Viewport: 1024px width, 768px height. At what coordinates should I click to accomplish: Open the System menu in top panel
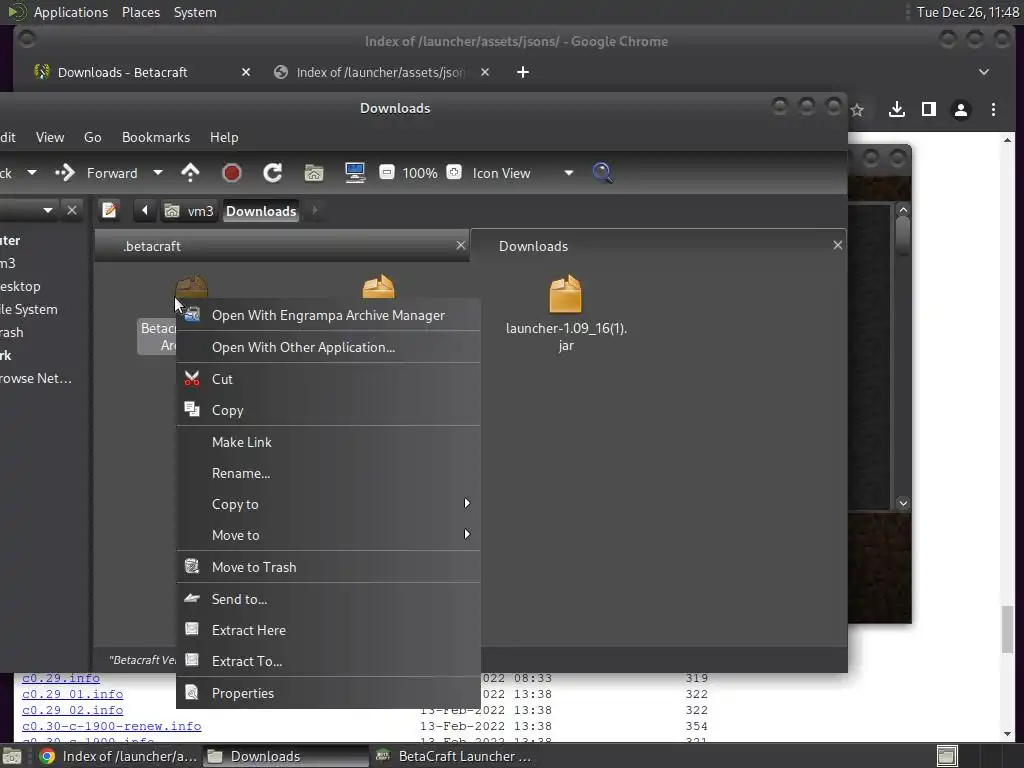pos(195,12)
